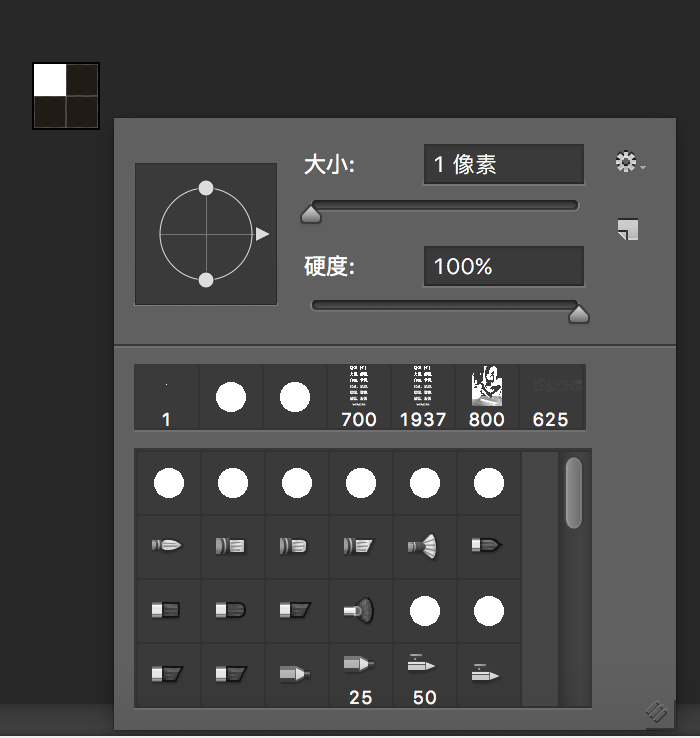Click the brush angle arrow in preview
The width and height of the screenshot is (700, 738).
[262, 234]
